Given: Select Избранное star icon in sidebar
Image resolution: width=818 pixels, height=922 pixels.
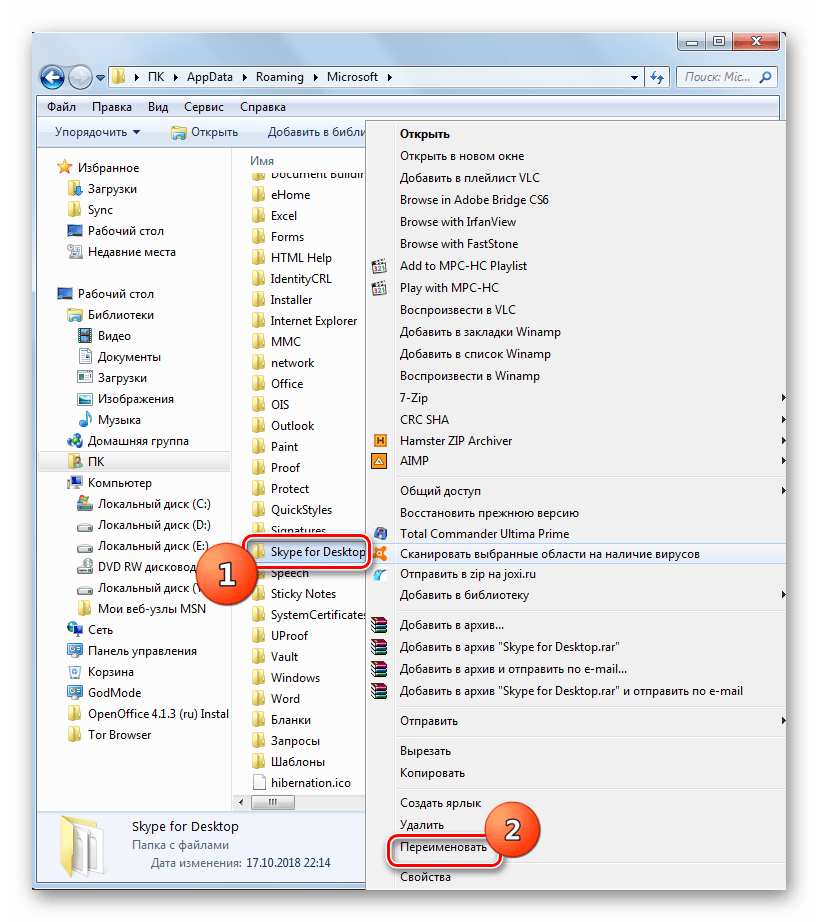Looking at the screenshot, I should coord(65,168).
